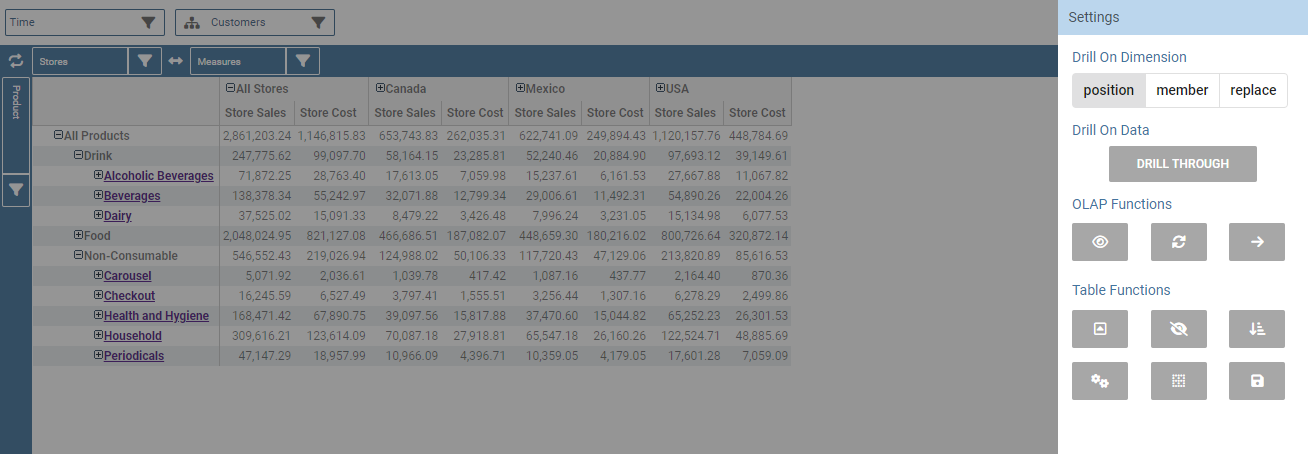
Task: Open the Alcoholic Beverages link
Action: [158, 176]
